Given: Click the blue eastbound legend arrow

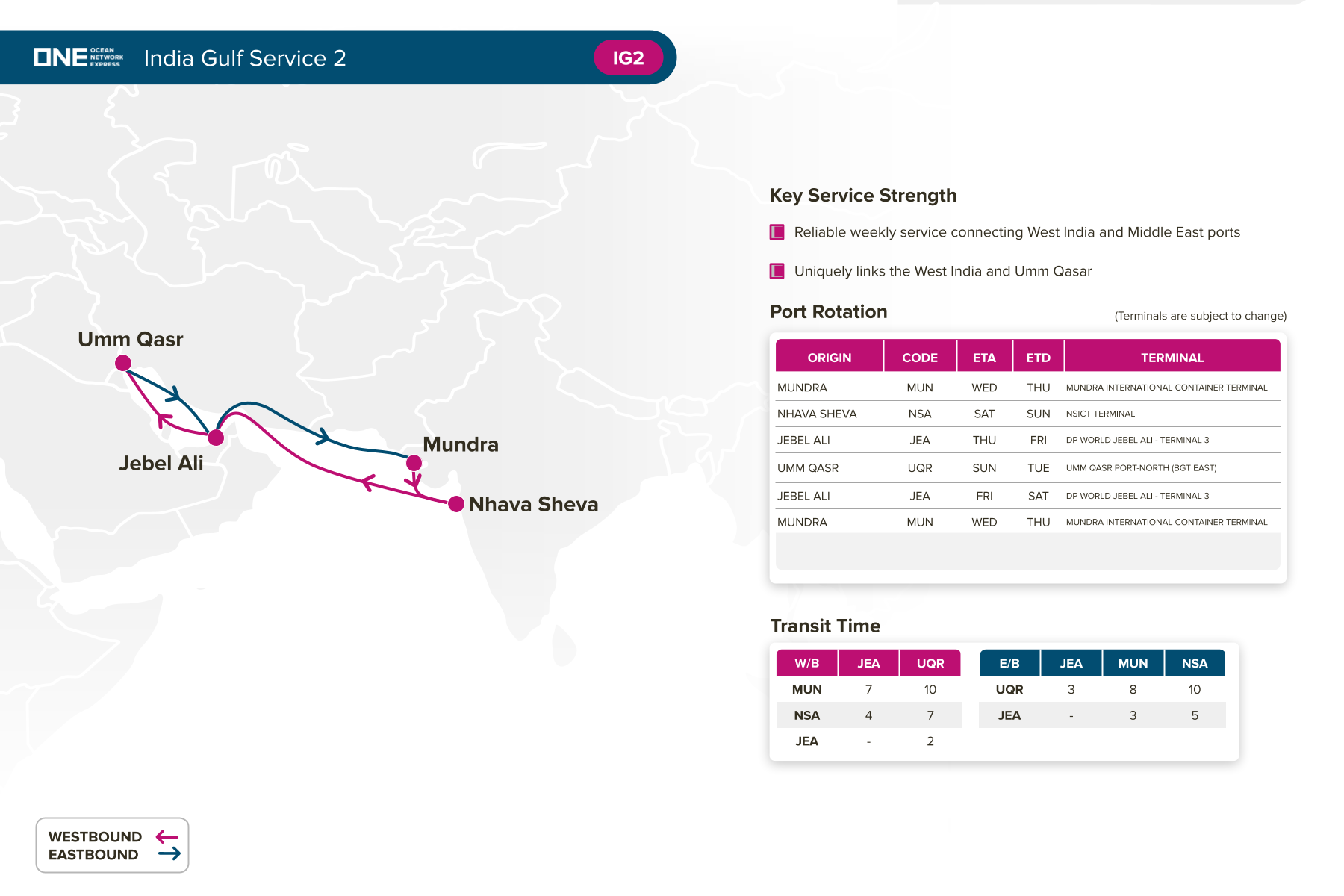Looking at the screenshot, I should (x=169, y=854).
